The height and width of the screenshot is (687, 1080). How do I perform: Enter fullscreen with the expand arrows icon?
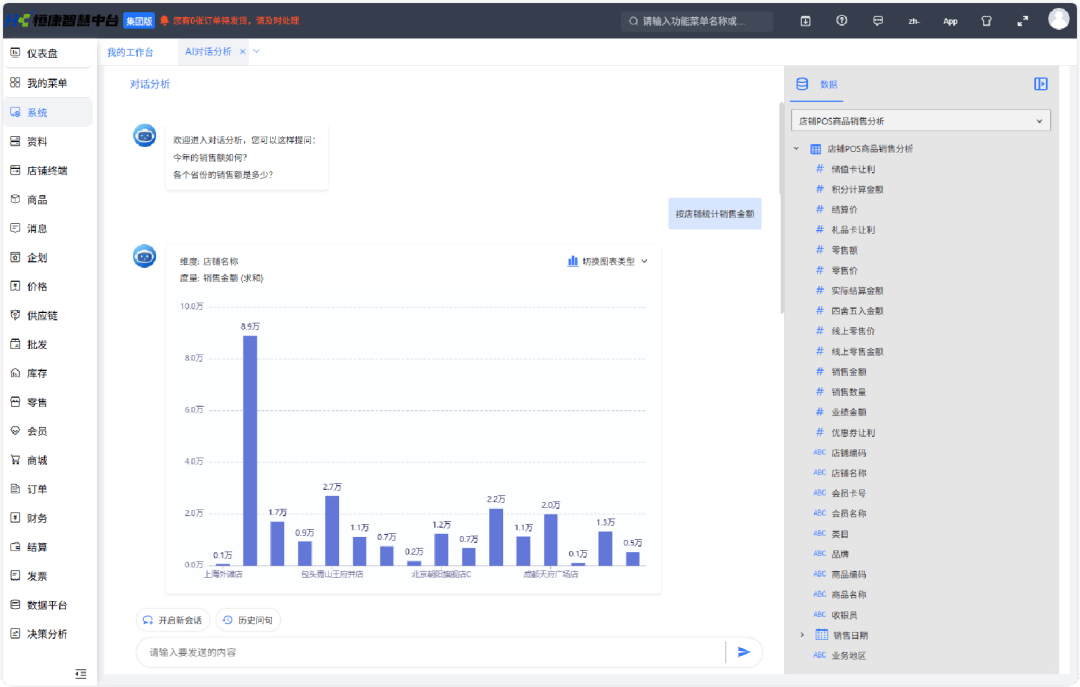(1022, 21)
